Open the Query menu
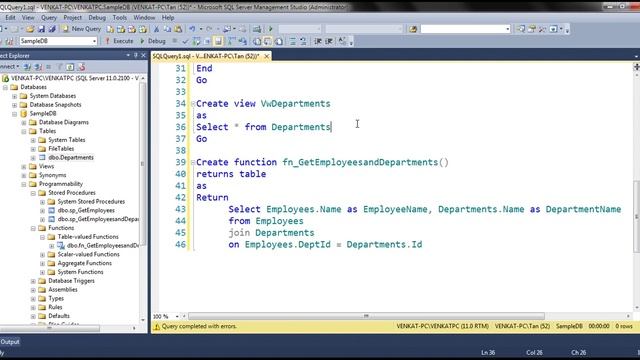 49,18
